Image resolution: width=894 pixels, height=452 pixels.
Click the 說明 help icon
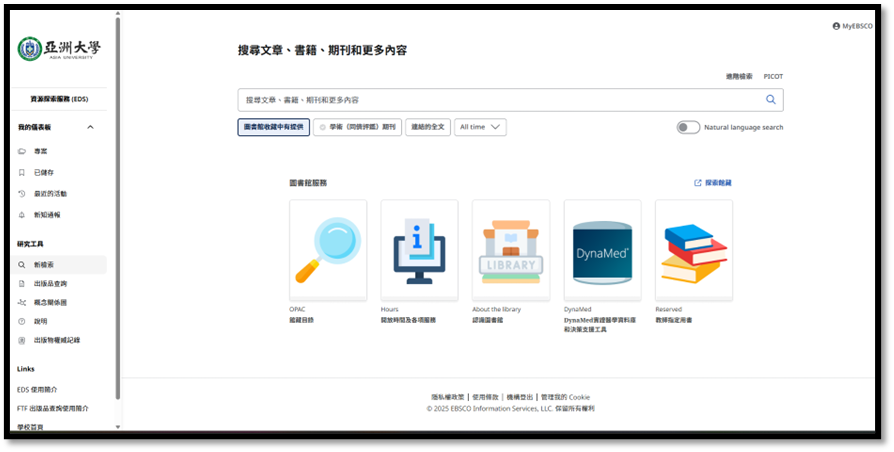(x=22, y=321)
